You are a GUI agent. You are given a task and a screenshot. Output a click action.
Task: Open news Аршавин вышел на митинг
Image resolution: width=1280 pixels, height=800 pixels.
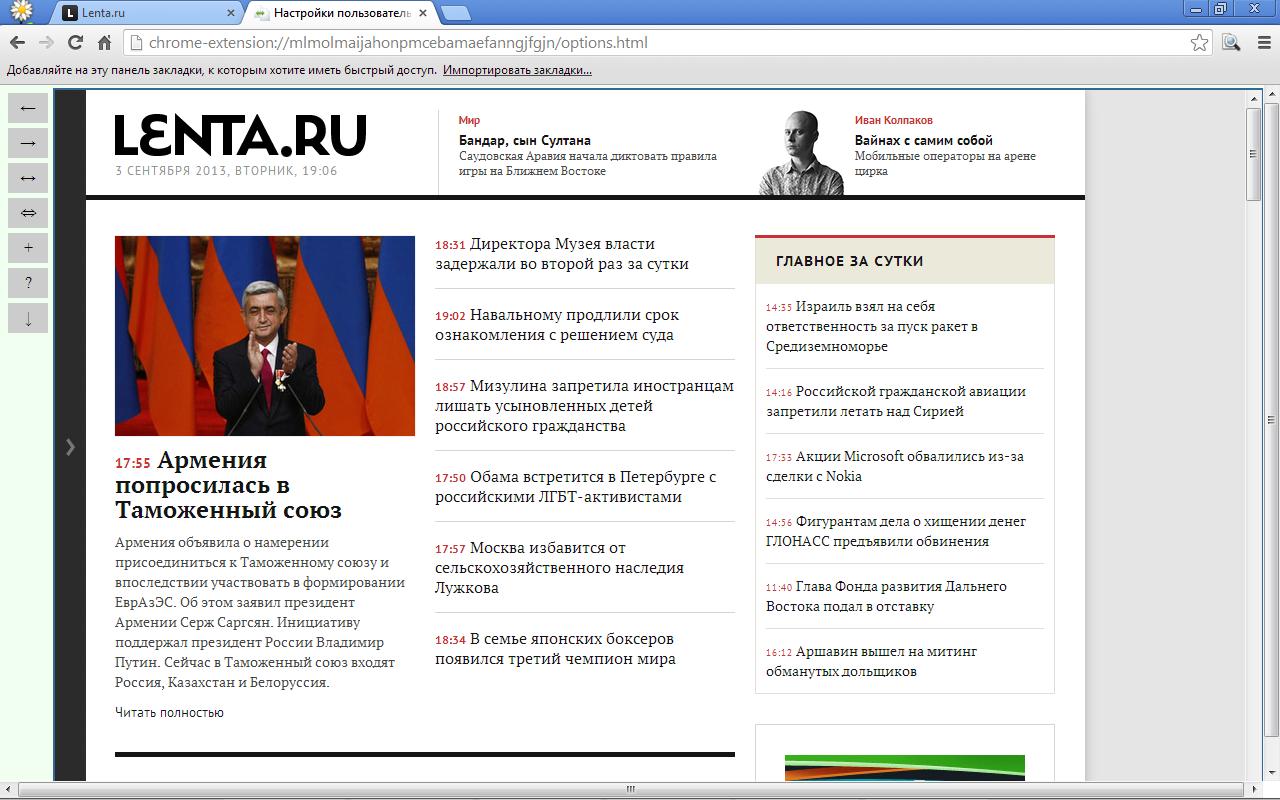coord(872,661)
